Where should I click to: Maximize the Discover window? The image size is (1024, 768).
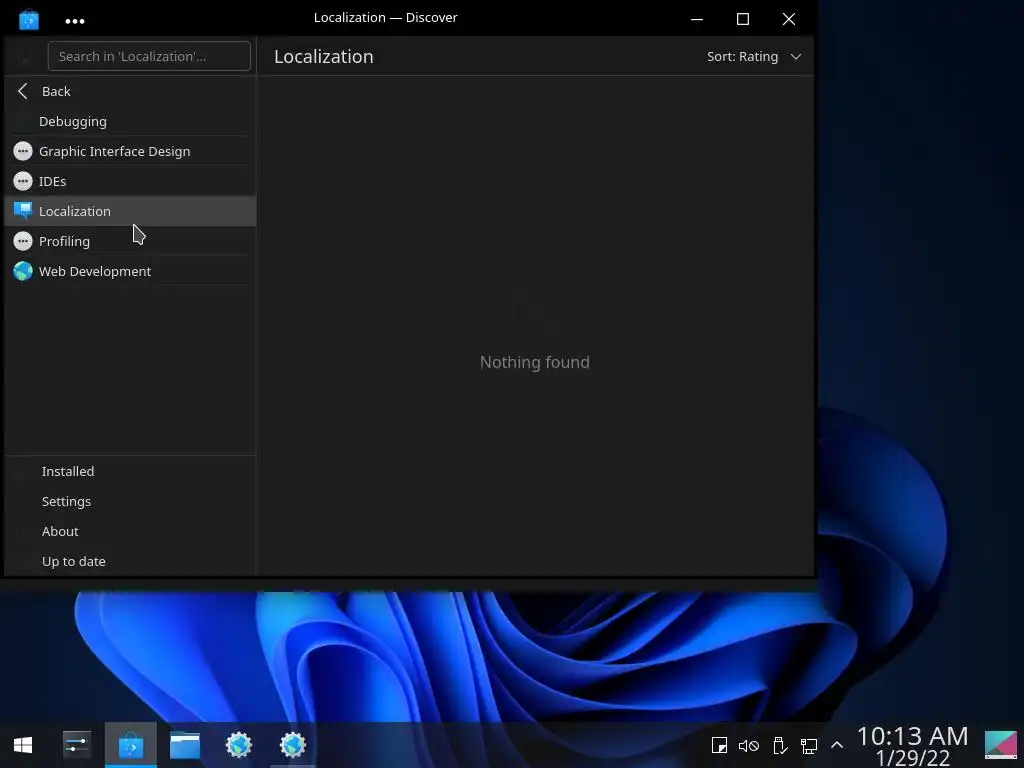(x=743, y=19)
